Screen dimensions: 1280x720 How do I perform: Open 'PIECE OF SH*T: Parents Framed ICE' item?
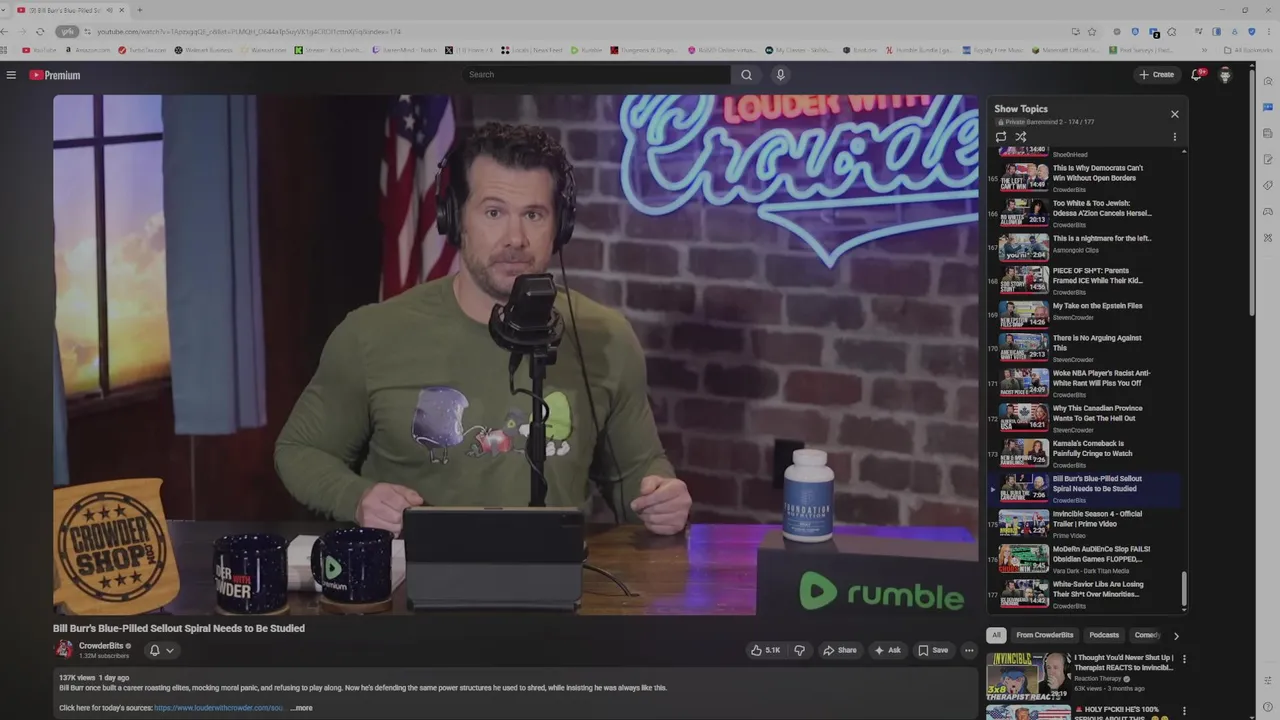point(1085,280)
